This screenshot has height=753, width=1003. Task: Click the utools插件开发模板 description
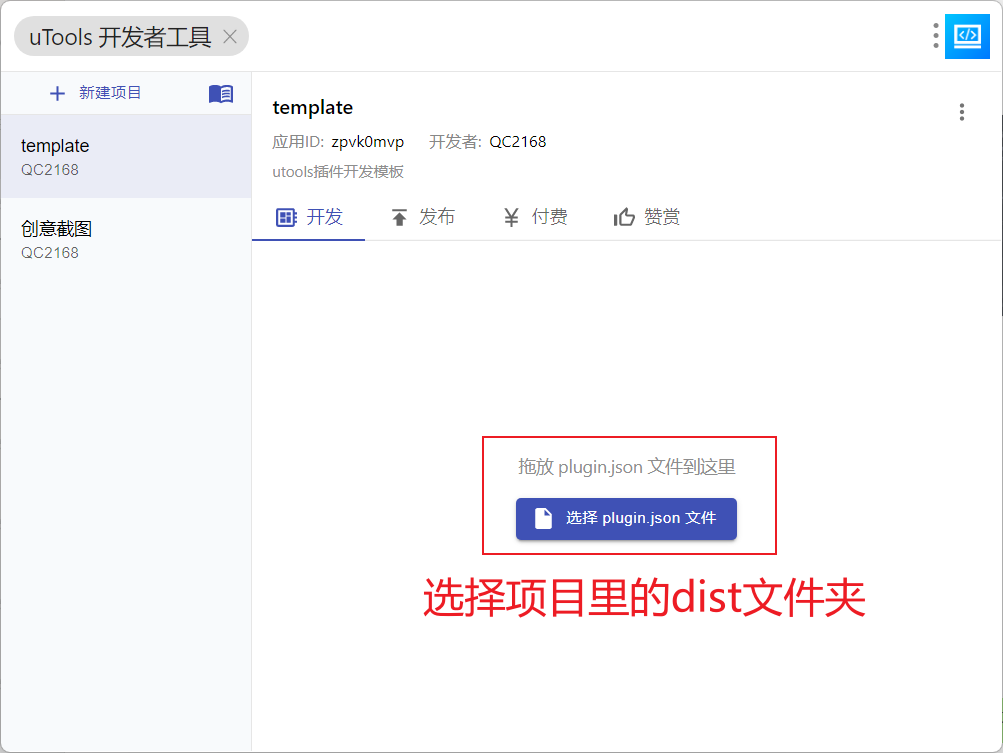338,172
